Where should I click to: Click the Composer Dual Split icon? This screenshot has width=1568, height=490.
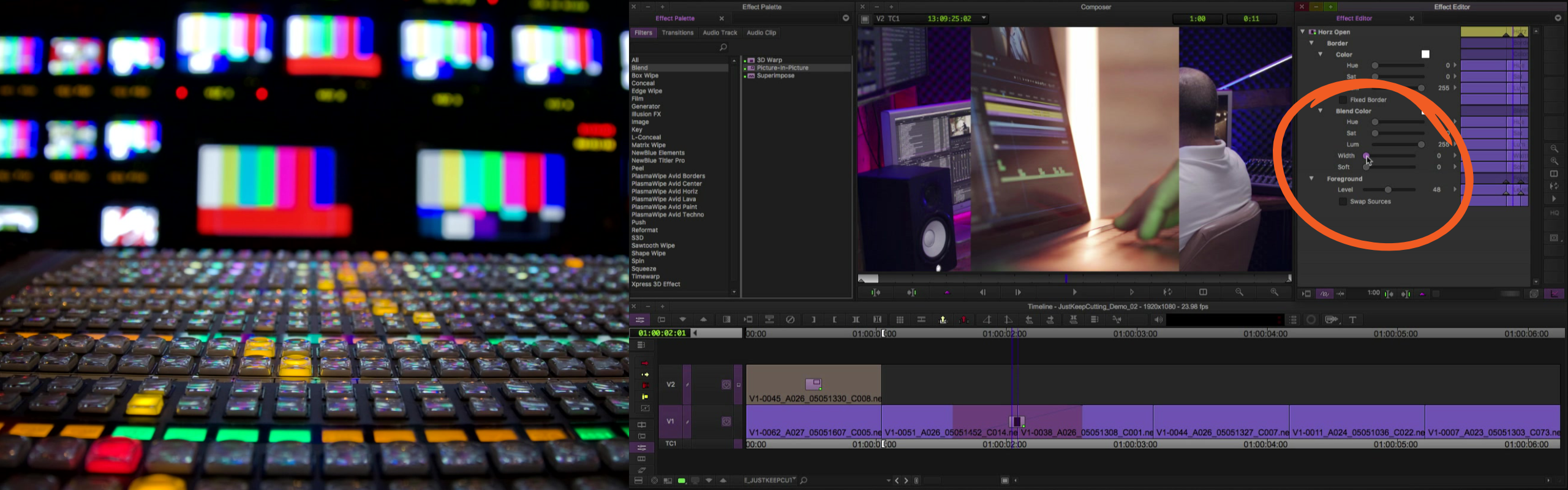pos(1203,292)
